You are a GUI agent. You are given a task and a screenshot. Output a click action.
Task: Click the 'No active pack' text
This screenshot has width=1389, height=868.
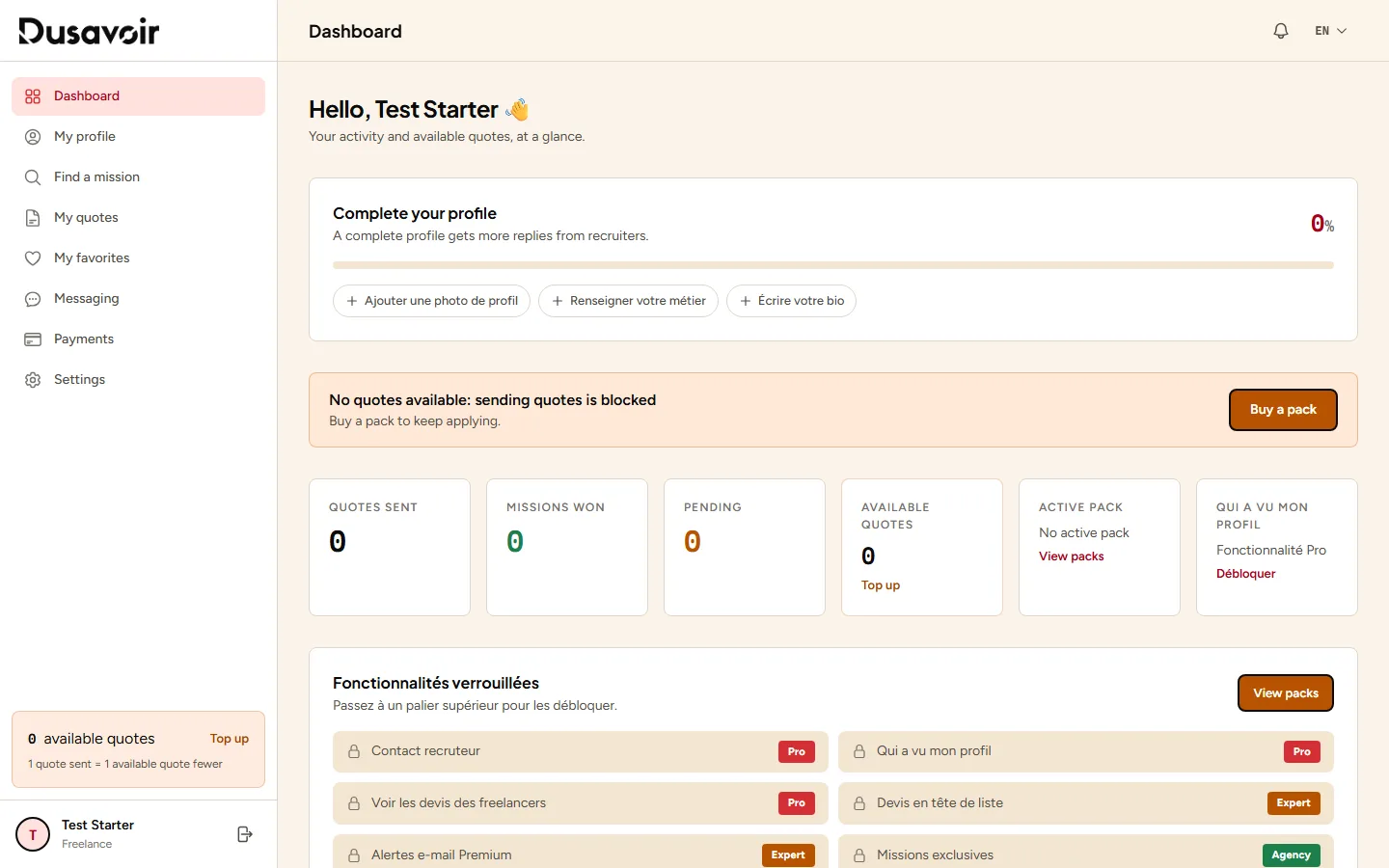click(x=1084, y=532)
